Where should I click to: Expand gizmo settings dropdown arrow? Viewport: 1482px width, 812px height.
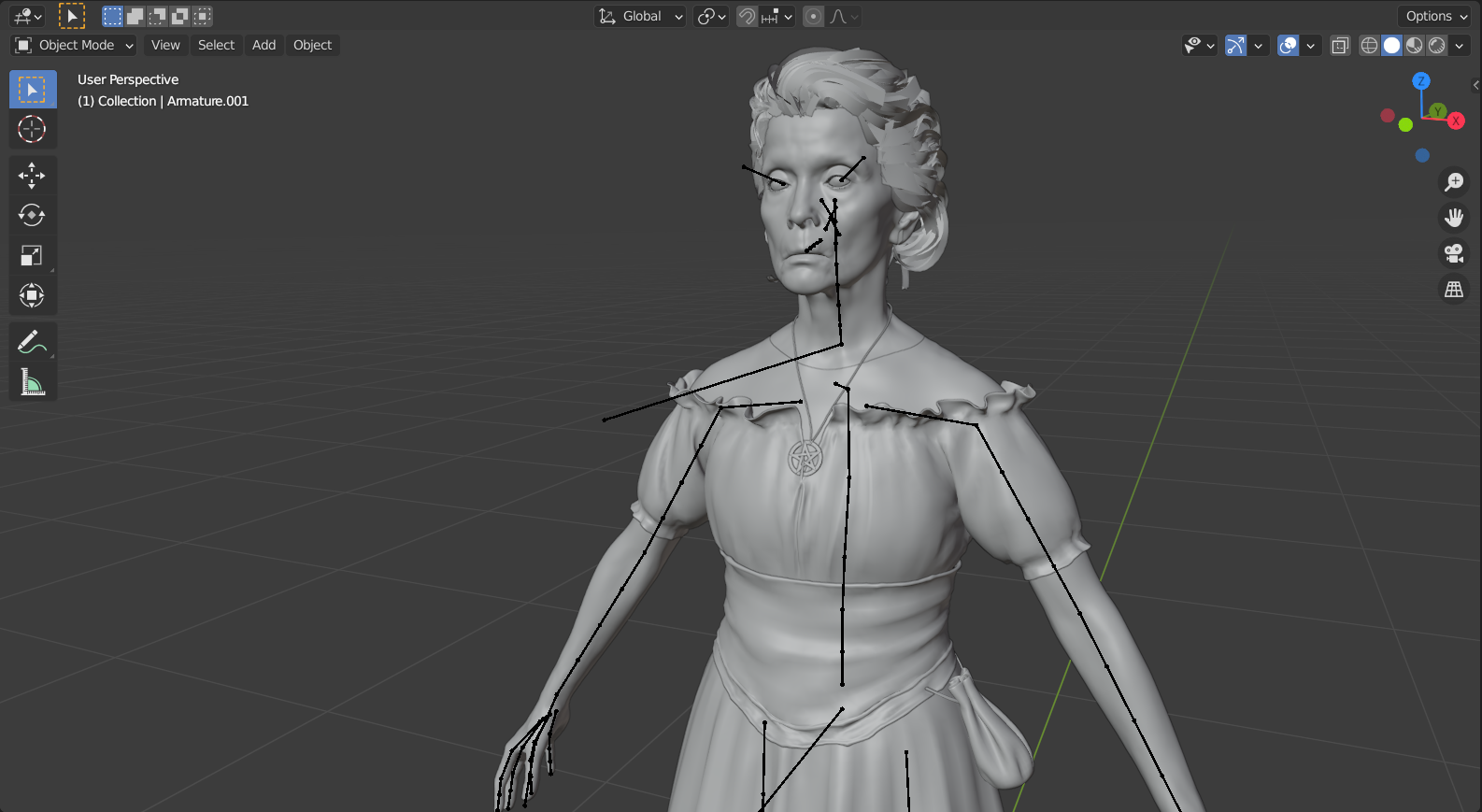click(x=1258, y=45)
